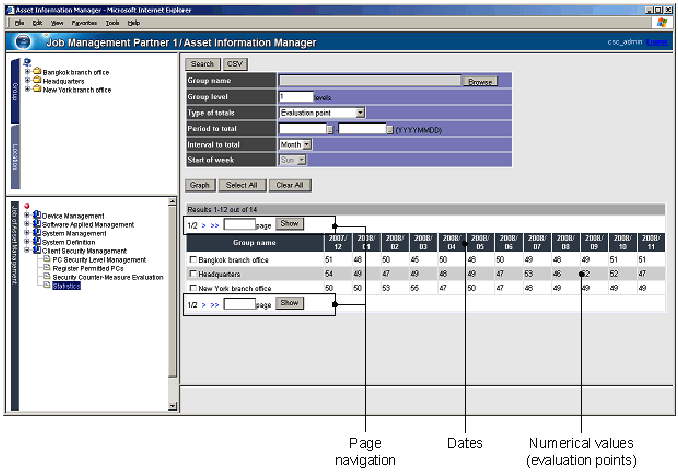Open the Interval to total dropdown
678x474 pixels.
306,145
